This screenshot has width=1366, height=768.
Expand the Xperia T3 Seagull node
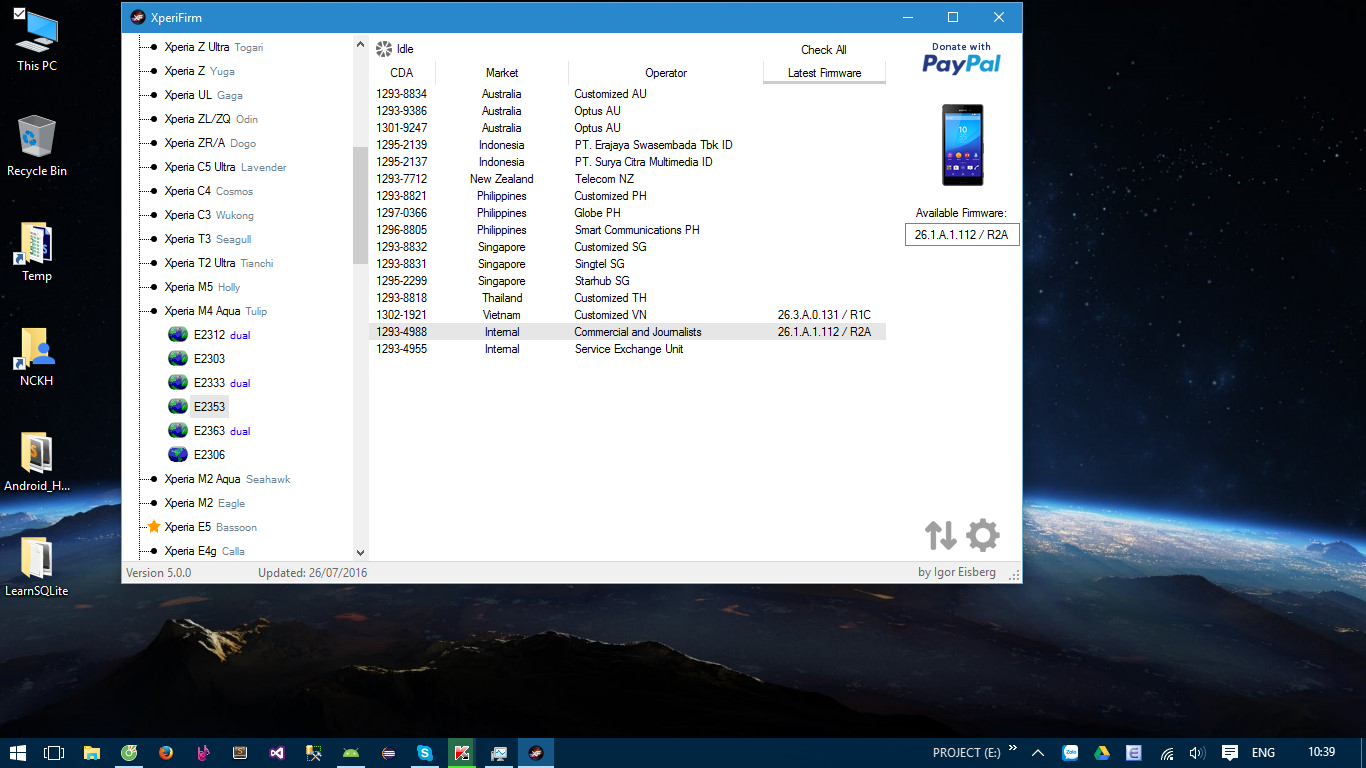coord(153,239)
